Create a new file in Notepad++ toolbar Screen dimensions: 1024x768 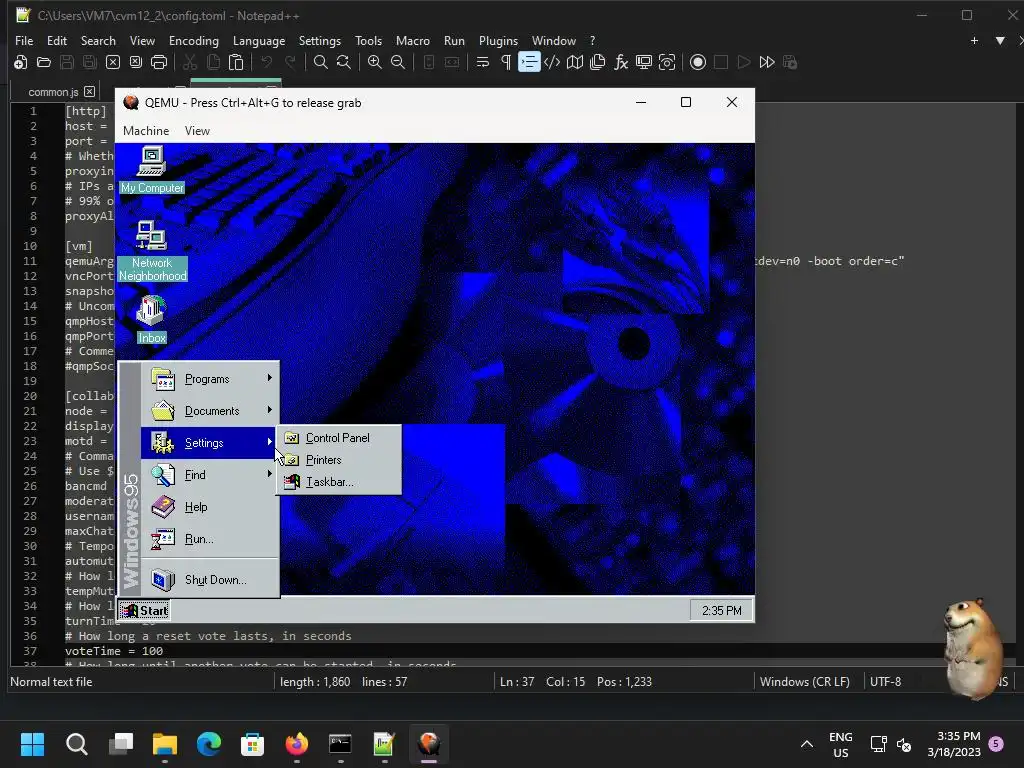(20, 62)
